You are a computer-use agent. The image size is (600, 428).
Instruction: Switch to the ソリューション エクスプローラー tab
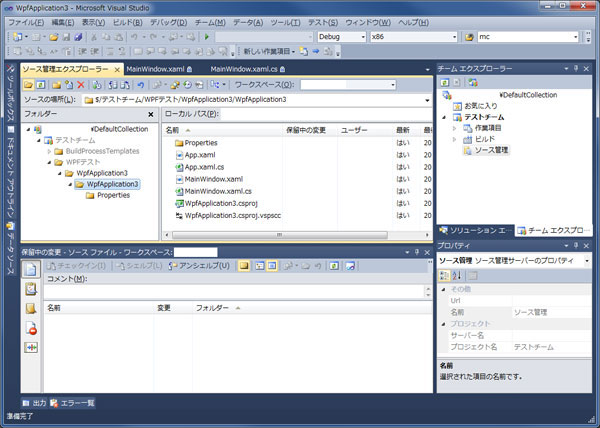475,230
